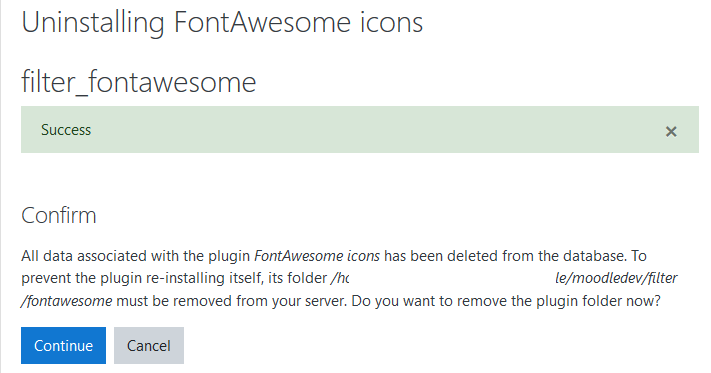Click the Success message text

(x=66, y=130)
